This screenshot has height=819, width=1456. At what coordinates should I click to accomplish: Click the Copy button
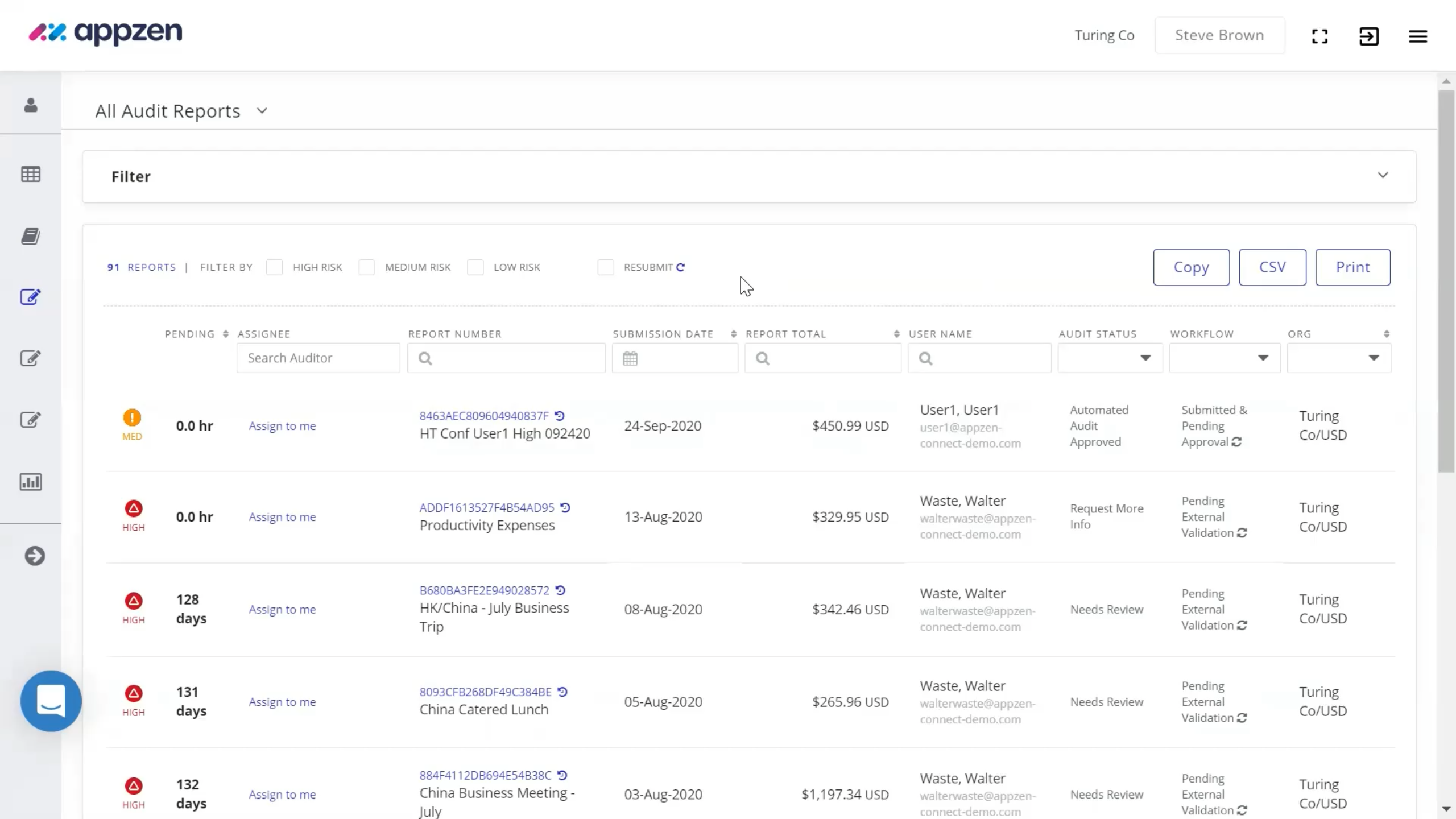coord(1190,267)
